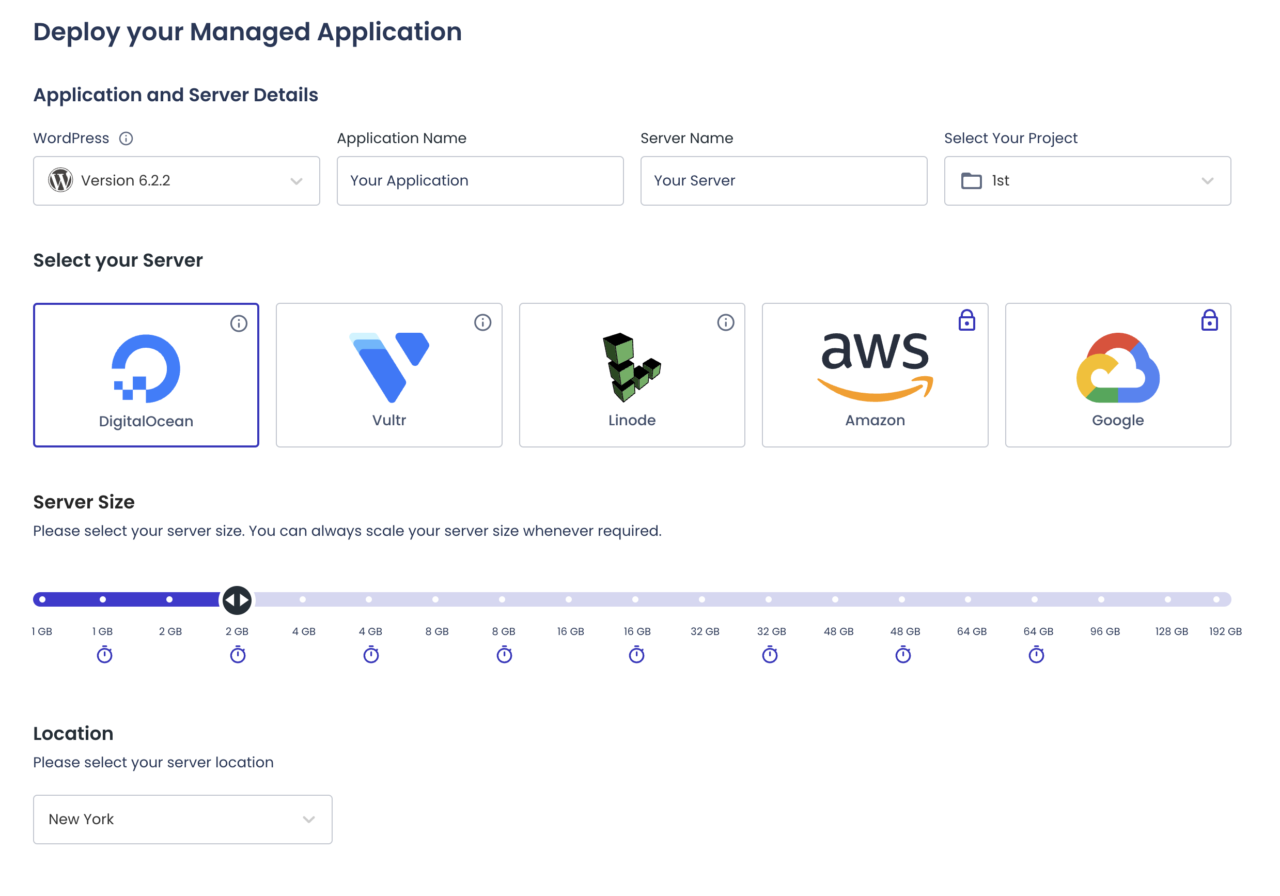Click the folder icon in the project selector
1280x896 pixels.
click(971, 181)
